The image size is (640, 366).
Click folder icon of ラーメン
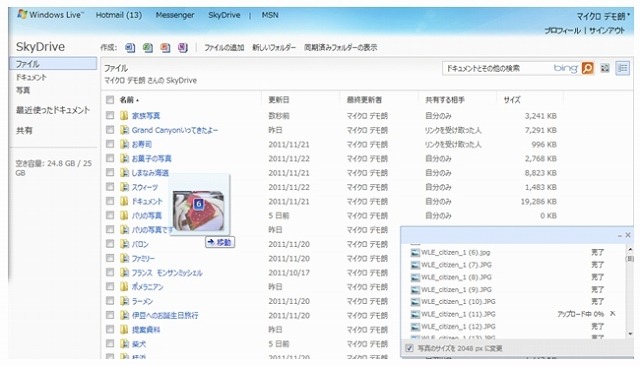[x=124, y=302]
